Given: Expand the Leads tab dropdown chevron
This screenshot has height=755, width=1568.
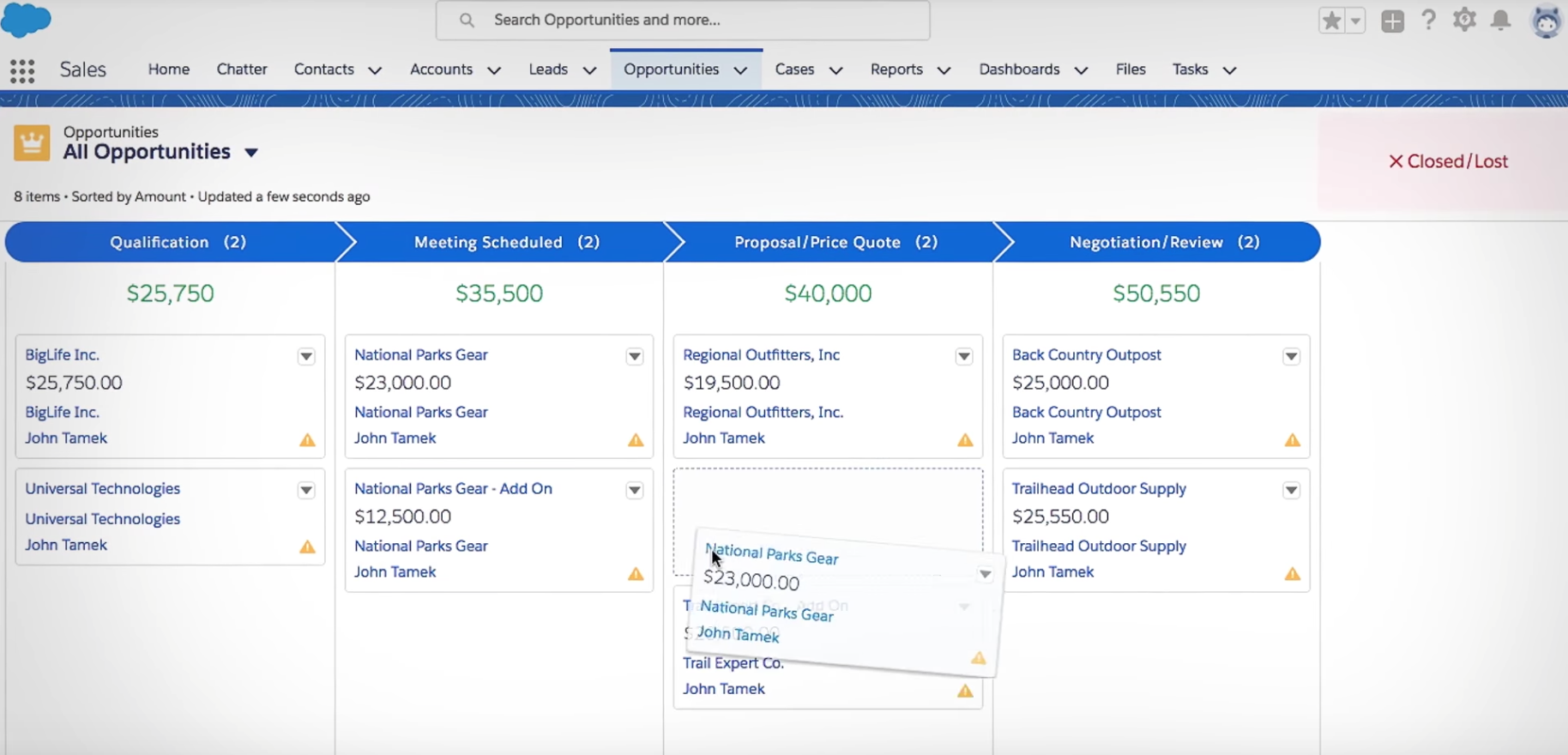Looking at the screenshot, I should pos(589,70).
